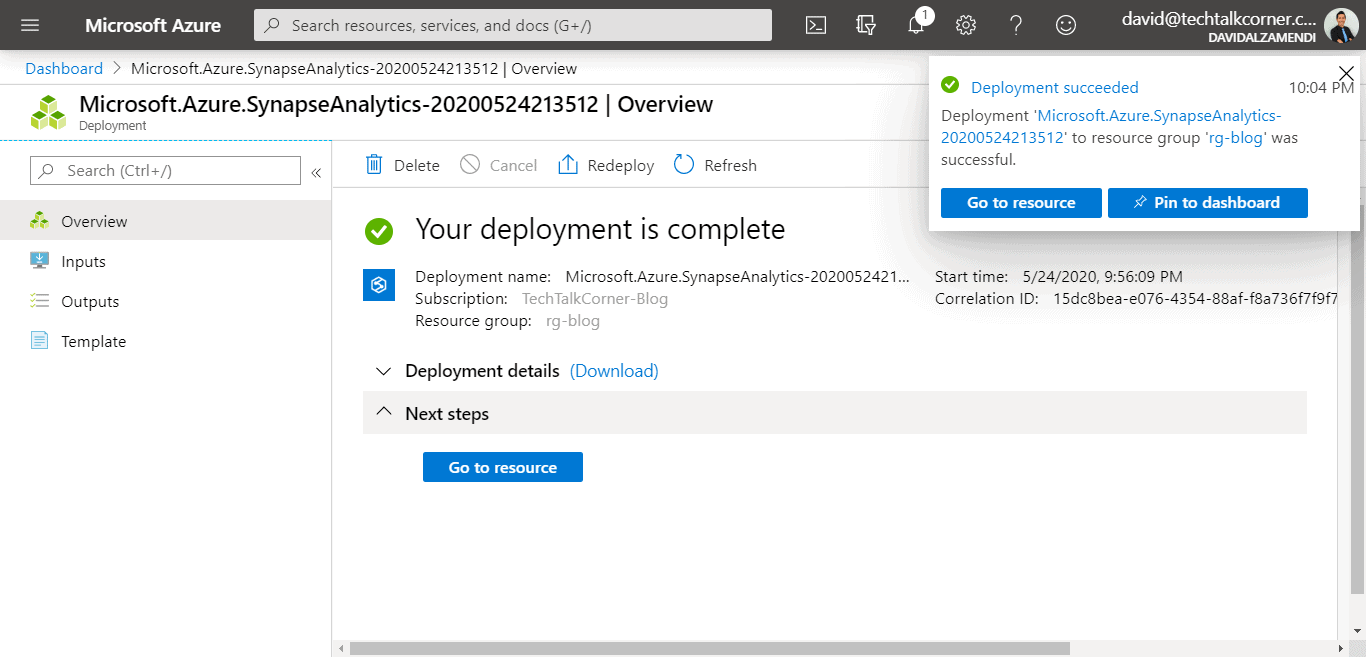The image size is (1366, 657).
Task: Open portal settings gear
Action: point(966,25)
